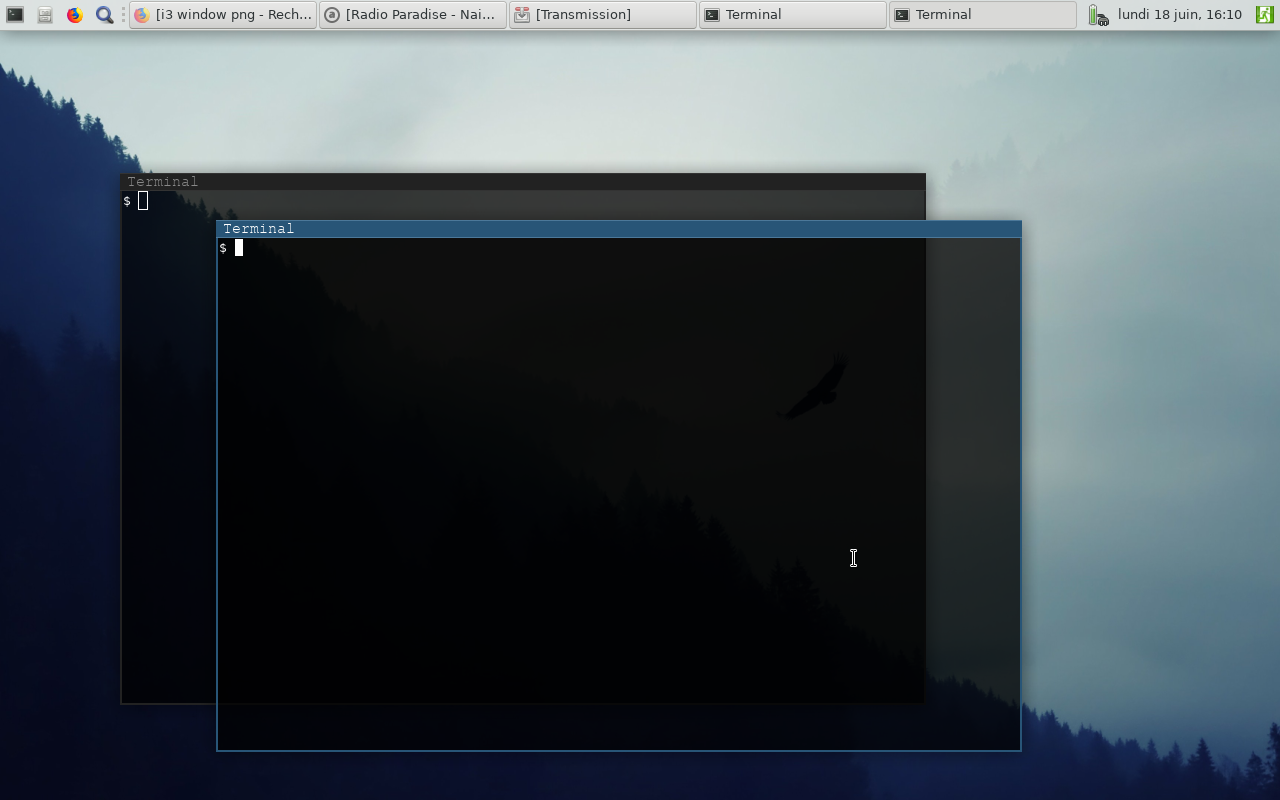Viewport: 1280px width, 800px height.
Task: Click the panel separator handle after search icon
Action: (x=123, y=14)
